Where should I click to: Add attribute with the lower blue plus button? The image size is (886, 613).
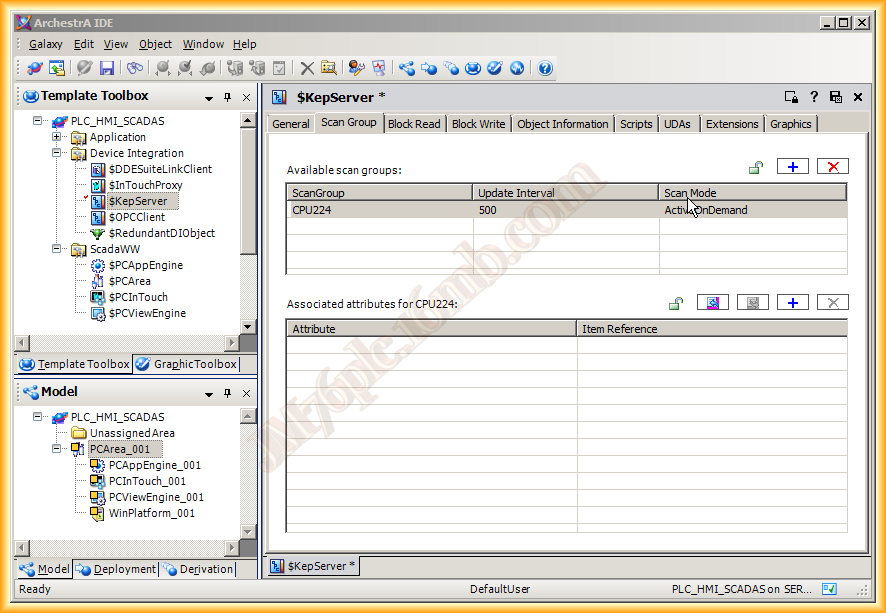click(792, 303)
